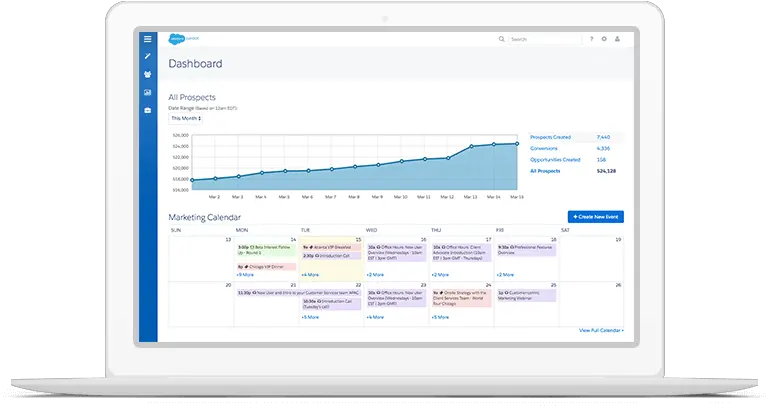Image resolution: width=766 pixels, height=406 pixels.
Task: Click the Create New Event button
Action: click(x=595, y=217)
